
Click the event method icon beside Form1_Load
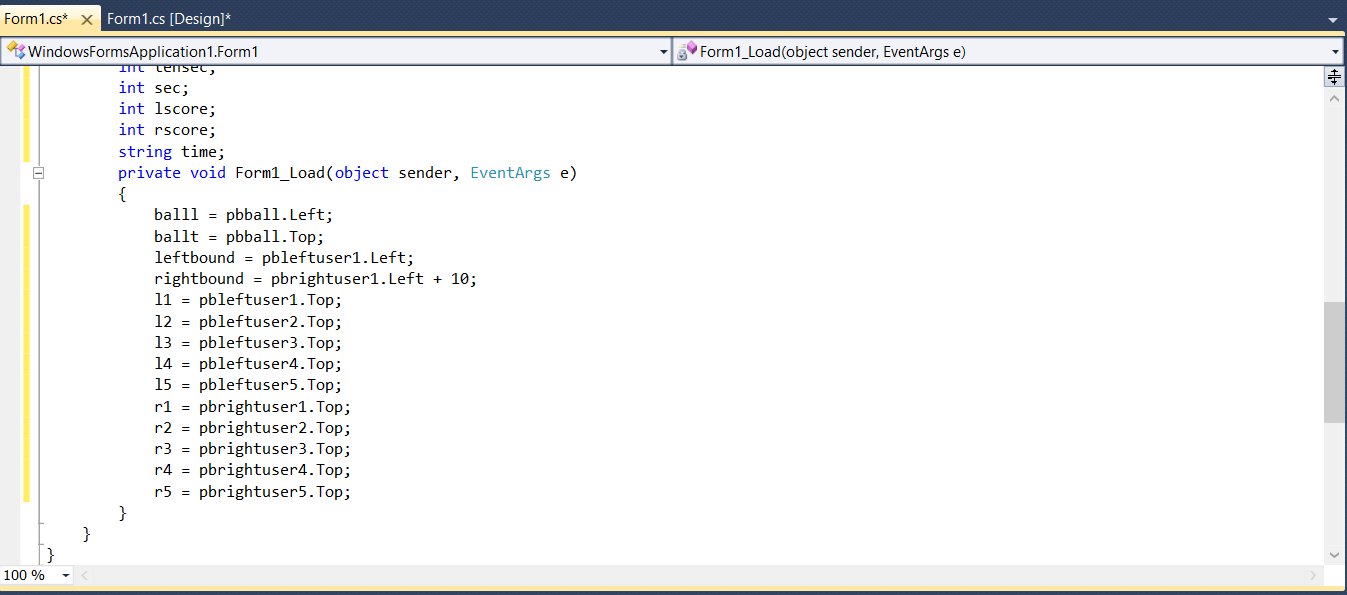(x=687, y=51)
